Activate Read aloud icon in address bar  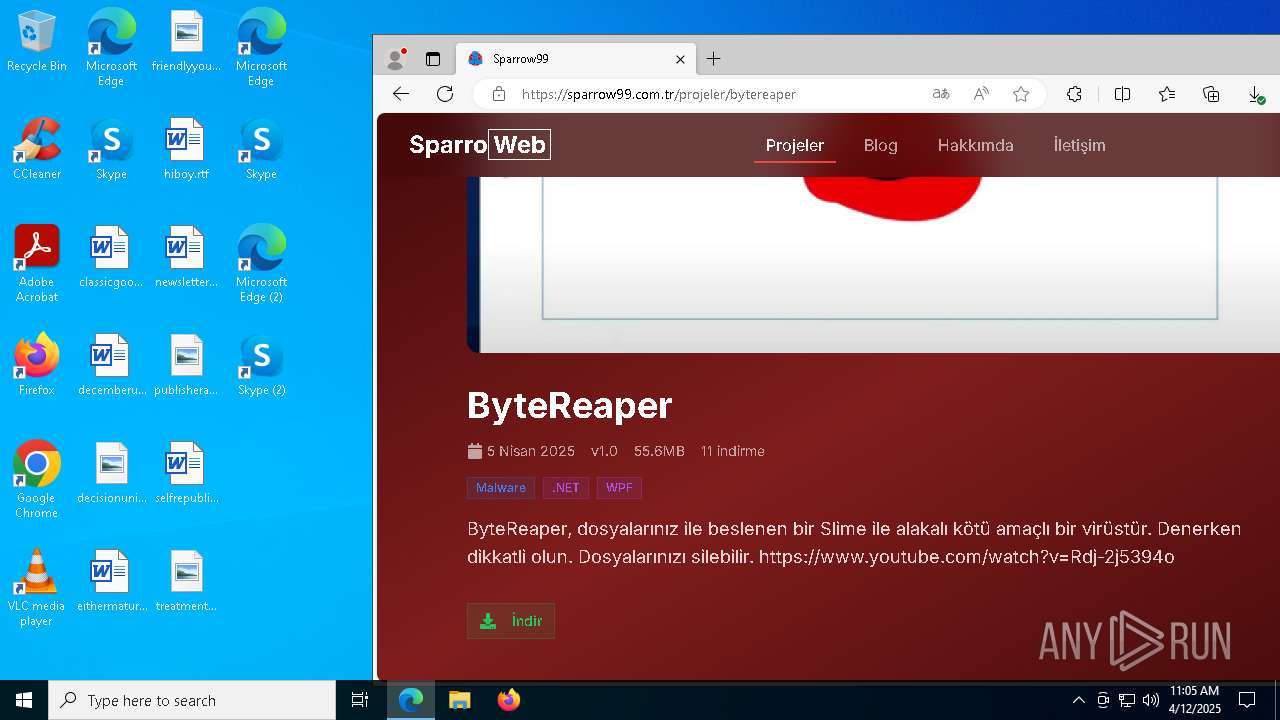981,94
